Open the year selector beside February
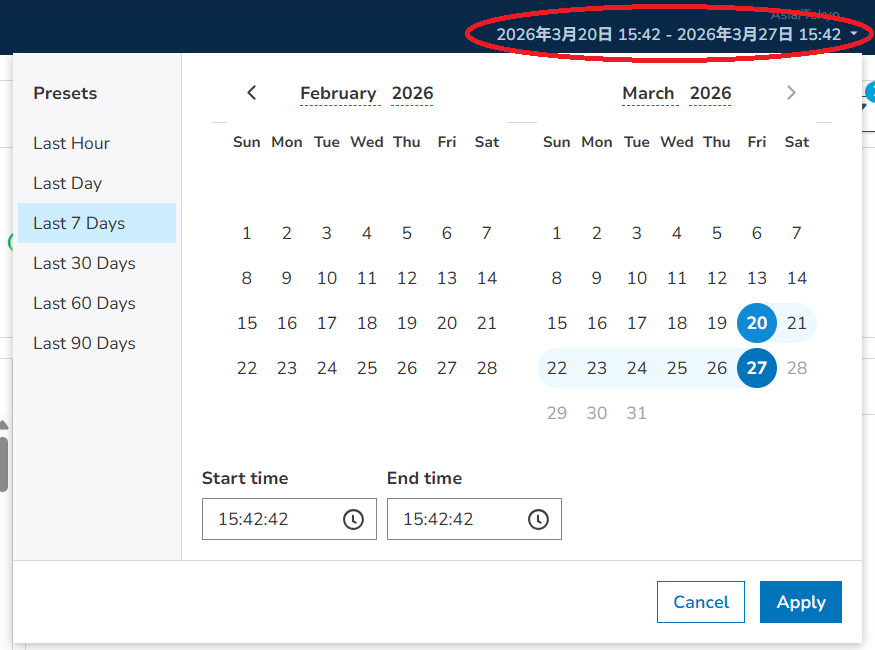This screenshot has height=650, width=875. pos(412,93)
